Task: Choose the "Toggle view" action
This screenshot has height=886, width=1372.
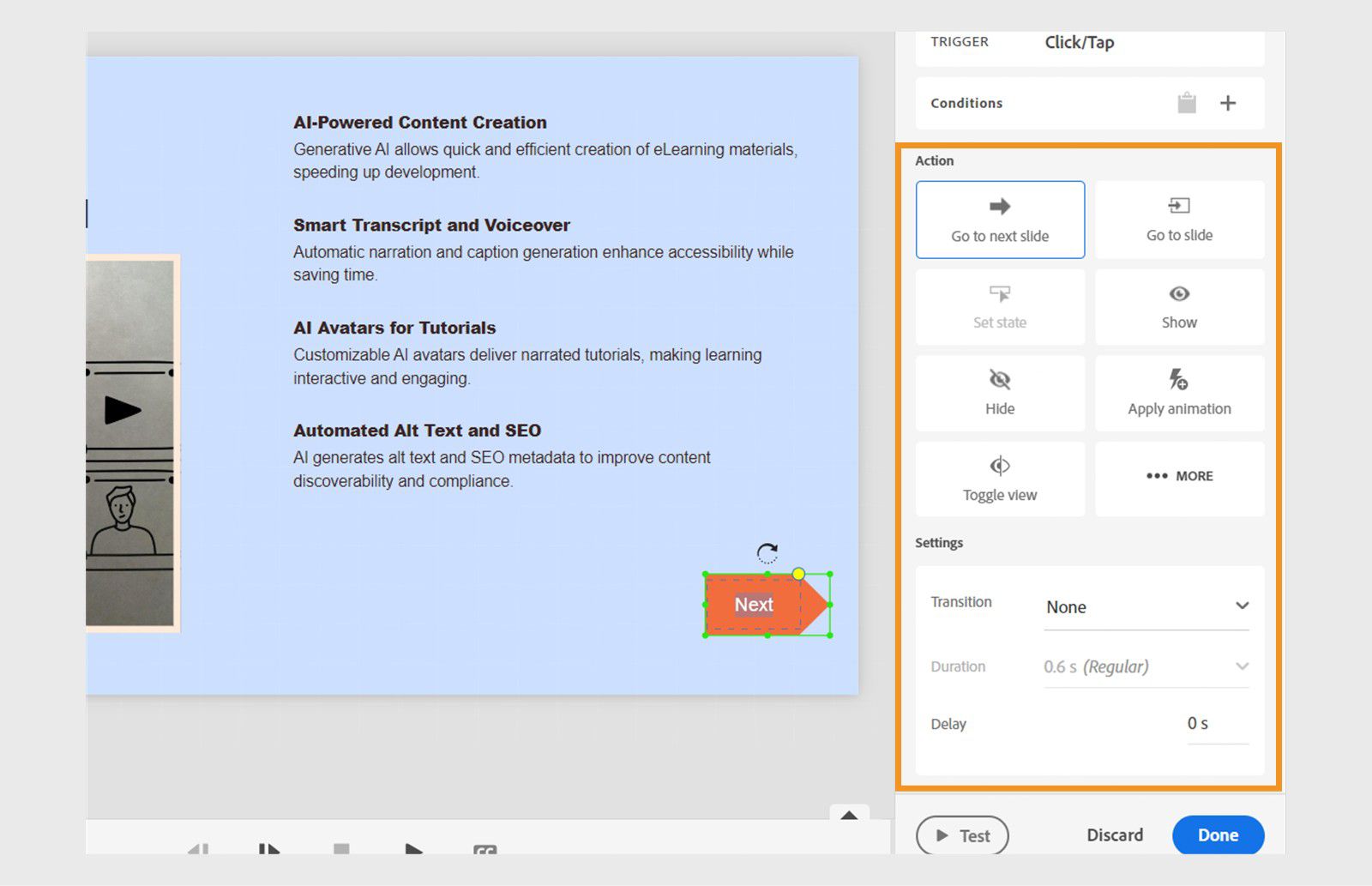Action: (x=1000, y=479)
